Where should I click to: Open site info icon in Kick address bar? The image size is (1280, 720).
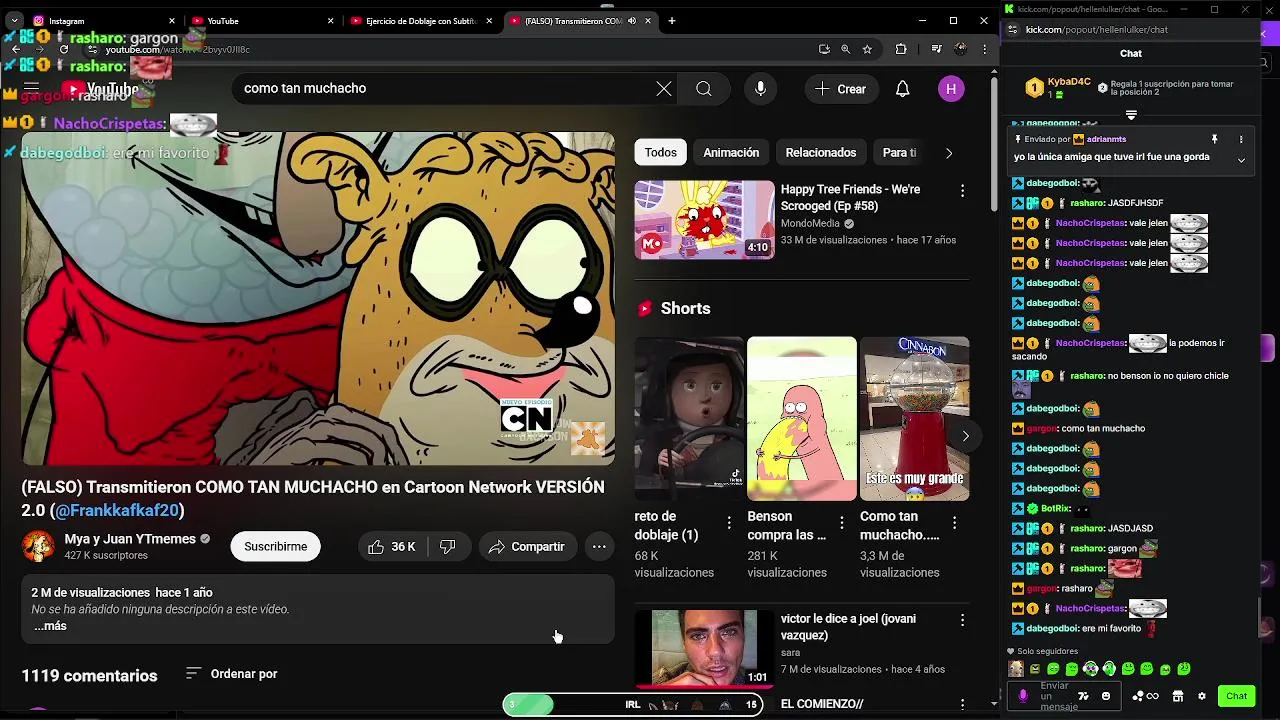click(1013, 29)
